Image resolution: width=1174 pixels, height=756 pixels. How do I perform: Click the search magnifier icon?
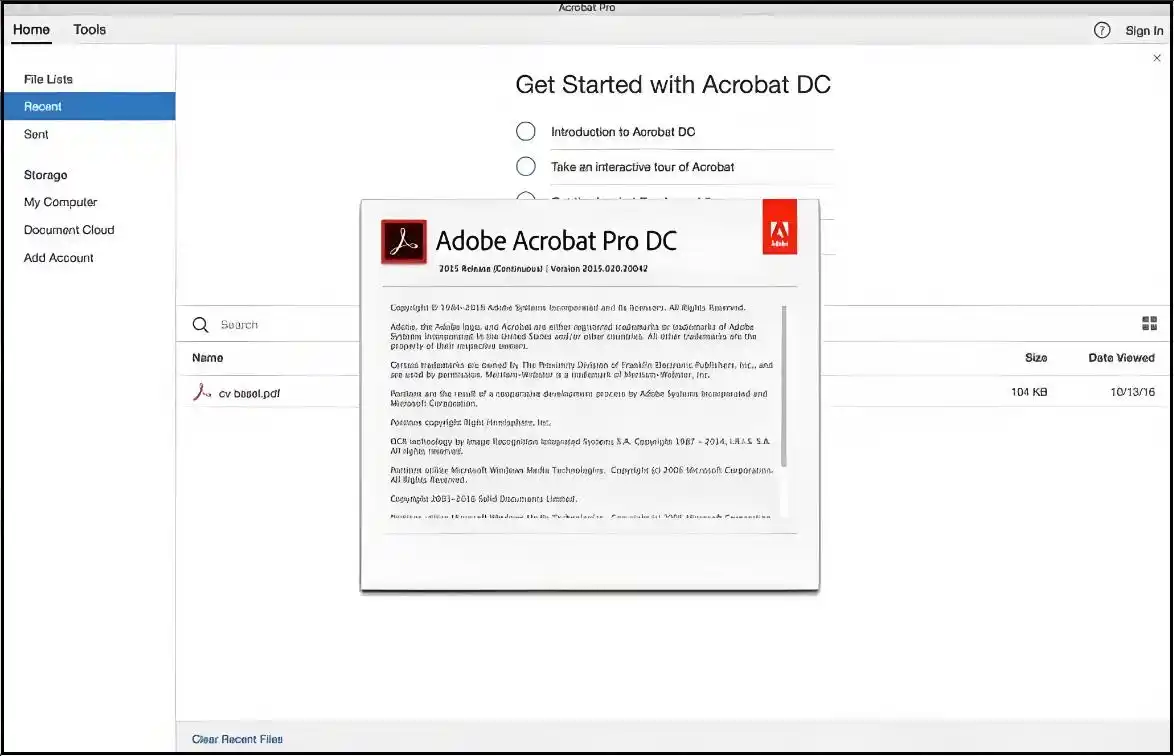200,325
